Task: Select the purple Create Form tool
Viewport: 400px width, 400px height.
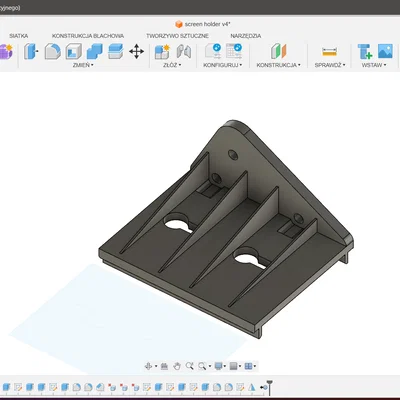Action: pos(6,52)
